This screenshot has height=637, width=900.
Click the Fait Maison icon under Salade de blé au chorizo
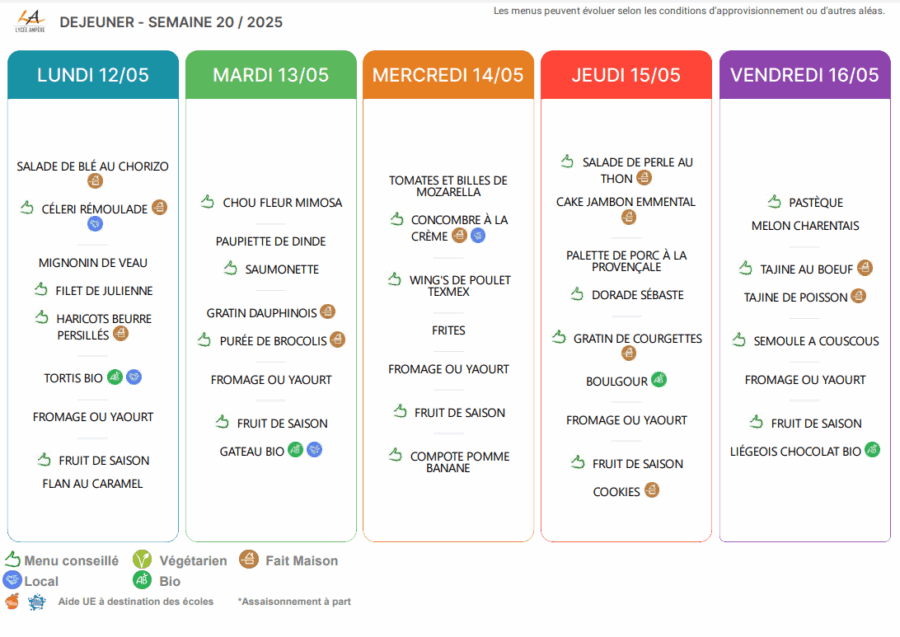[x=95, y=181]
